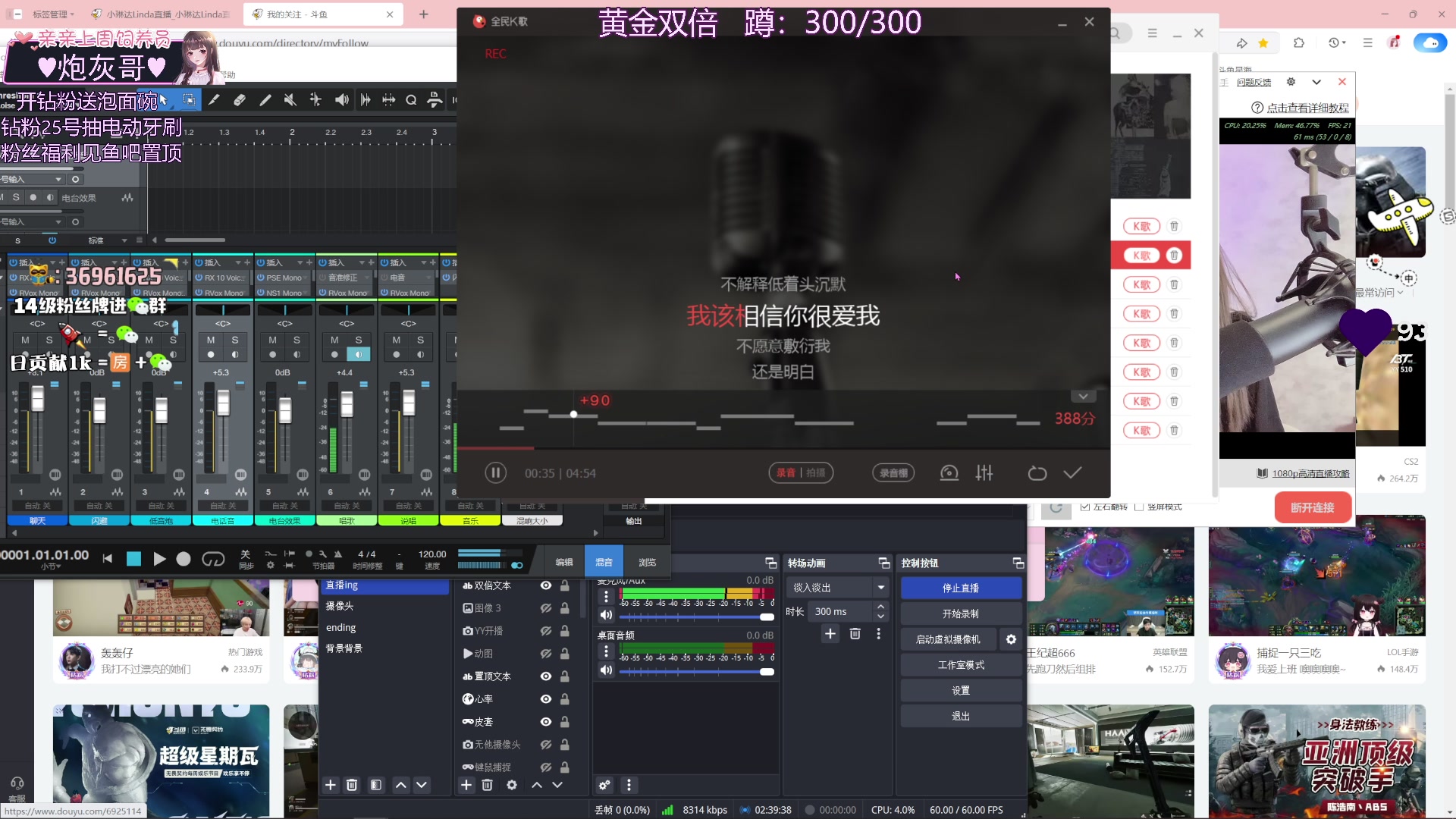Hide the 双倍文本 source eye
Image resolution: width=1456 pixels, height=819 pixels.
(x=545, y=585)
